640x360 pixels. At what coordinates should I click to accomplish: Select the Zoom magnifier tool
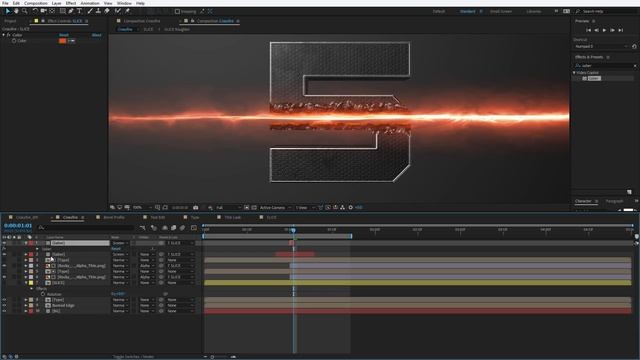pos(25,11)
